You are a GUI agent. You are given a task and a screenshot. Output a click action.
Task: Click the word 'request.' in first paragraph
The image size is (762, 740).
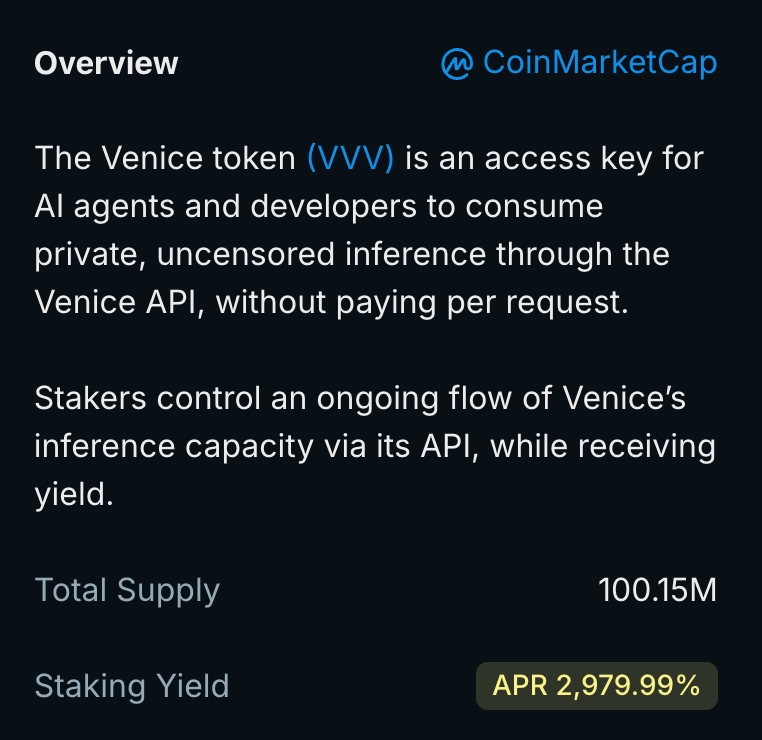[x=568, y=304]
